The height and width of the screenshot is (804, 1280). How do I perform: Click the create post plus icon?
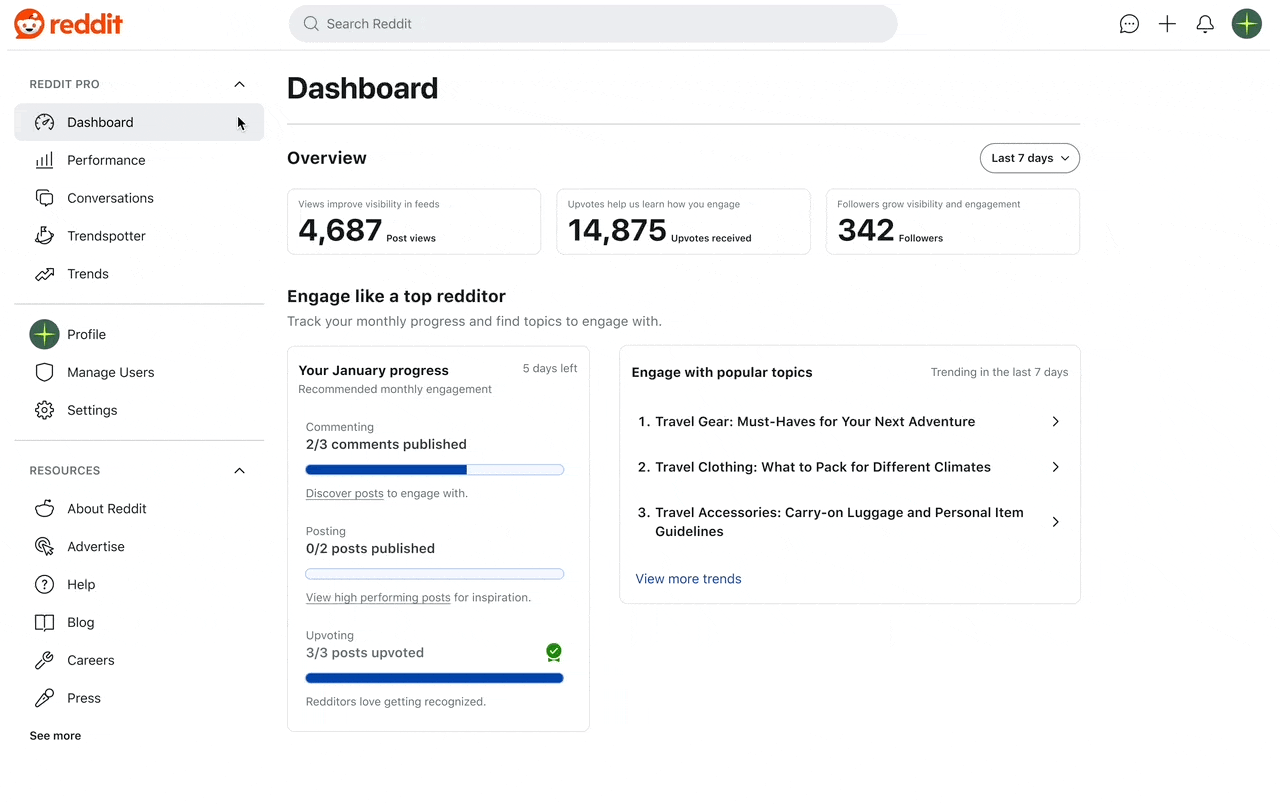click(1167, 23)
